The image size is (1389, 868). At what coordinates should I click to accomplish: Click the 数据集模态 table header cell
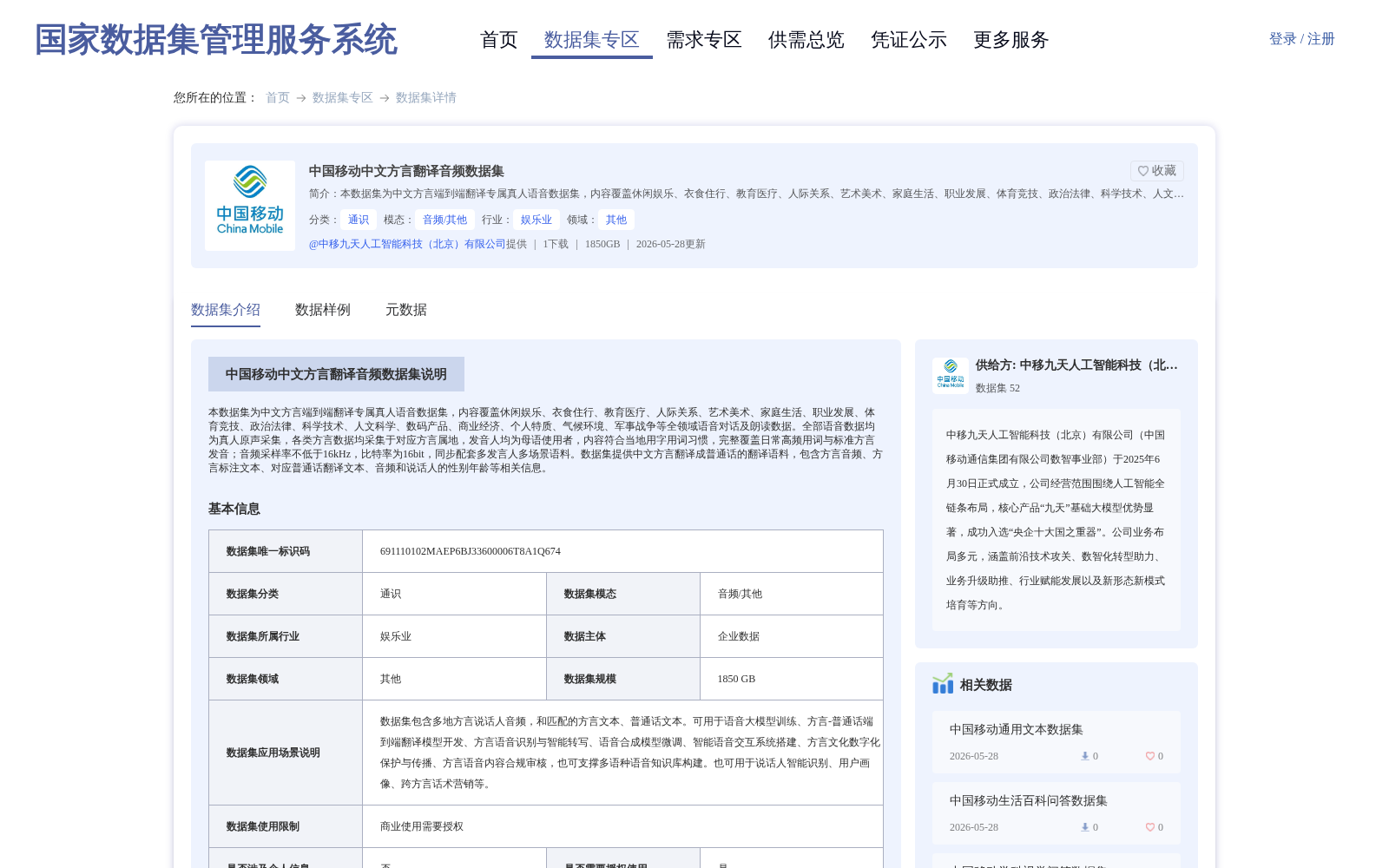(623, 594)
